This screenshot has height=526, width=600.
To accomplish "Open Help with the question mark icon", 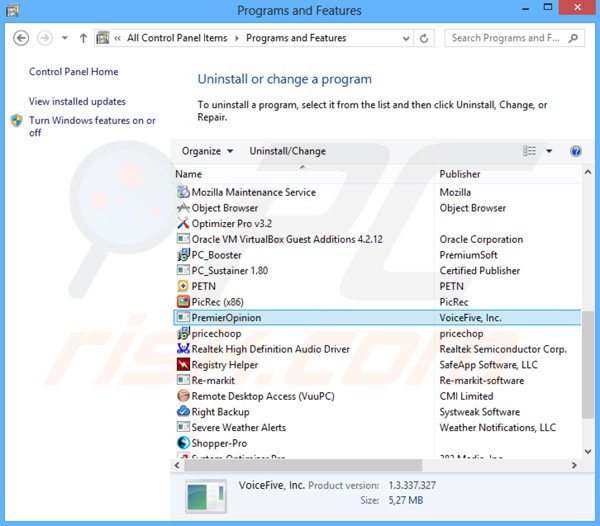I will pos(576,151).
